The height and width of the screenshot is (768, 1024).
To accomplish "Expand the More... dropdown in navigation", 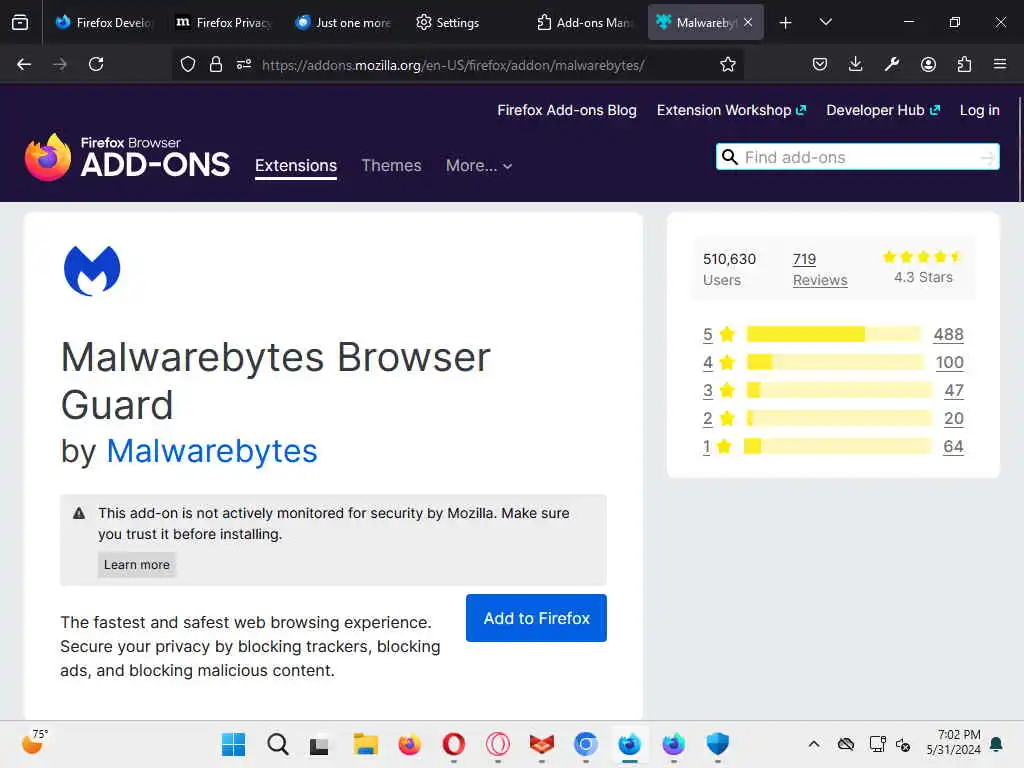I will [x=479, y=165].
